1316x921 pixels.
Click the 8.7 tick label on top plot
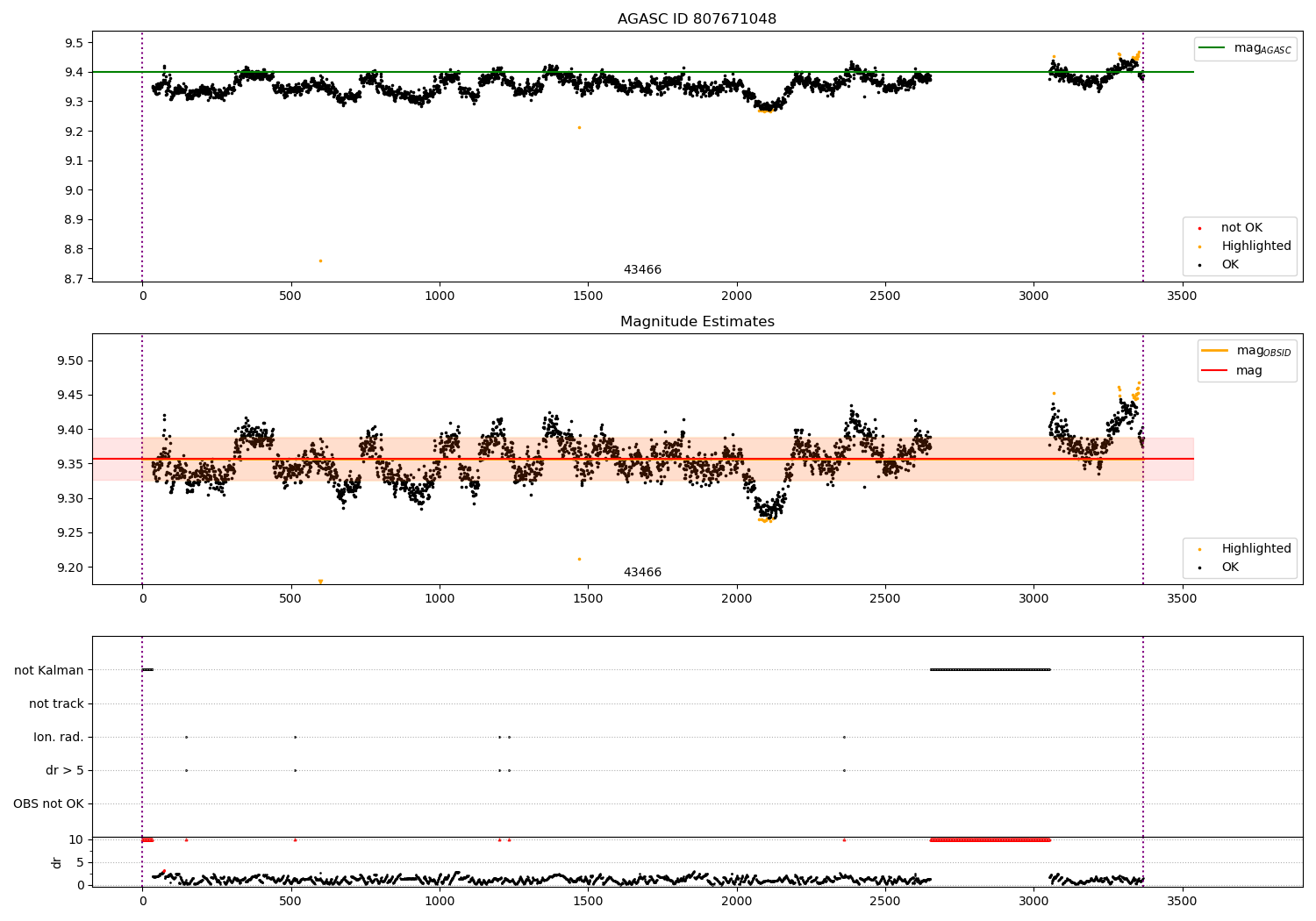click(x=74, y=279)
